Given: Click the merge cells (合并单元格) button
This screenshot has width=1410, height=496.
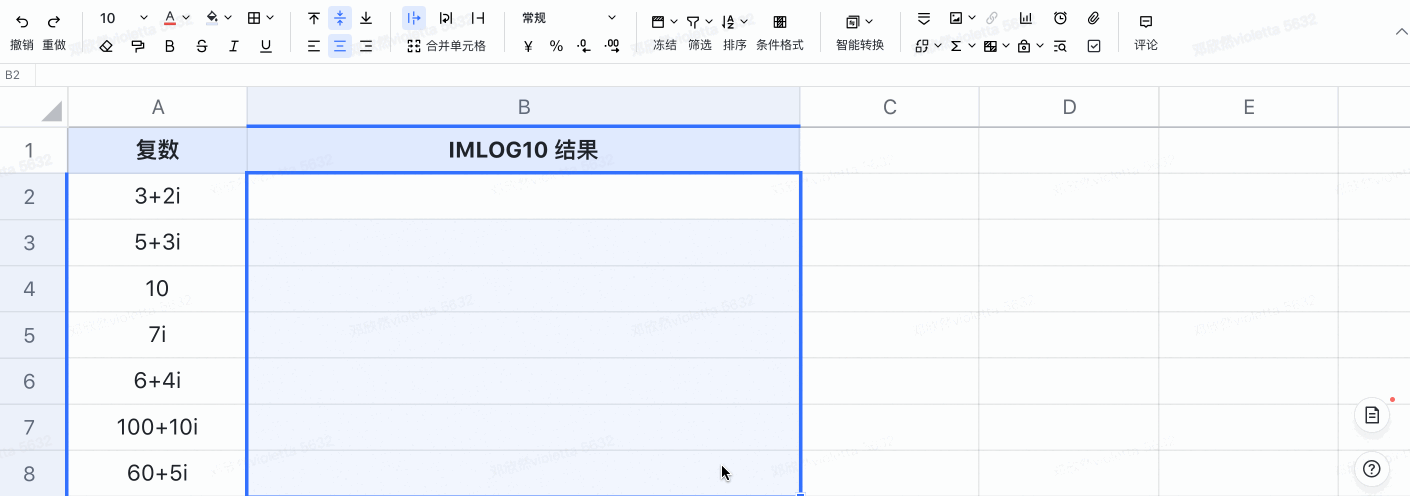Looking at the screenshot, I should tap(447, 45).
